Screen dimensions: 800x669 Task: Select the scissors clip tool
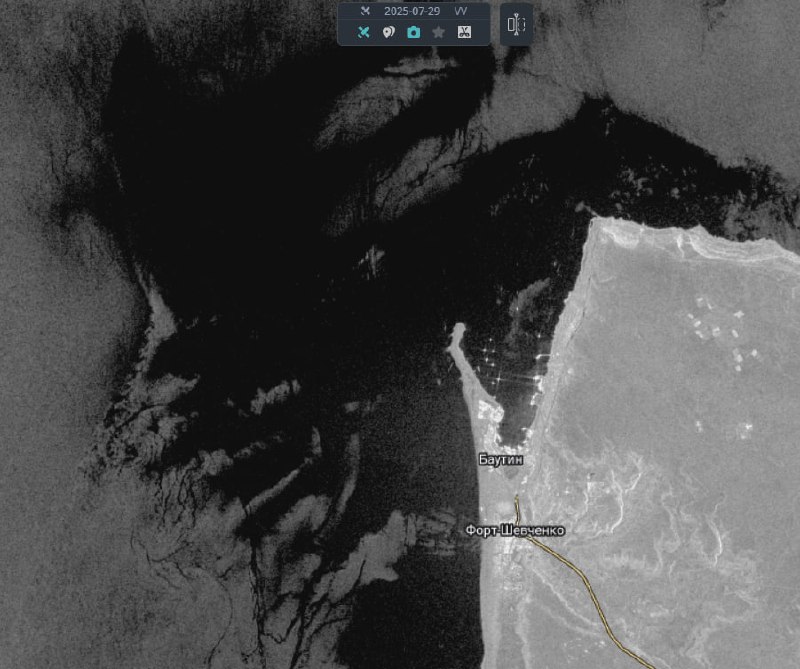pyautogui.click(x=464, y=33)
